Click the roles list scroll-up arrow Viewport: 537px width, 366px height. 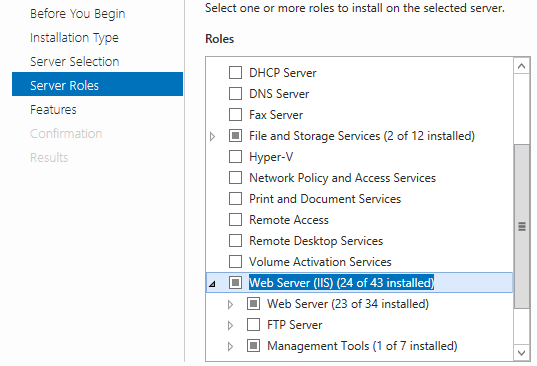[x=522, y=66]
